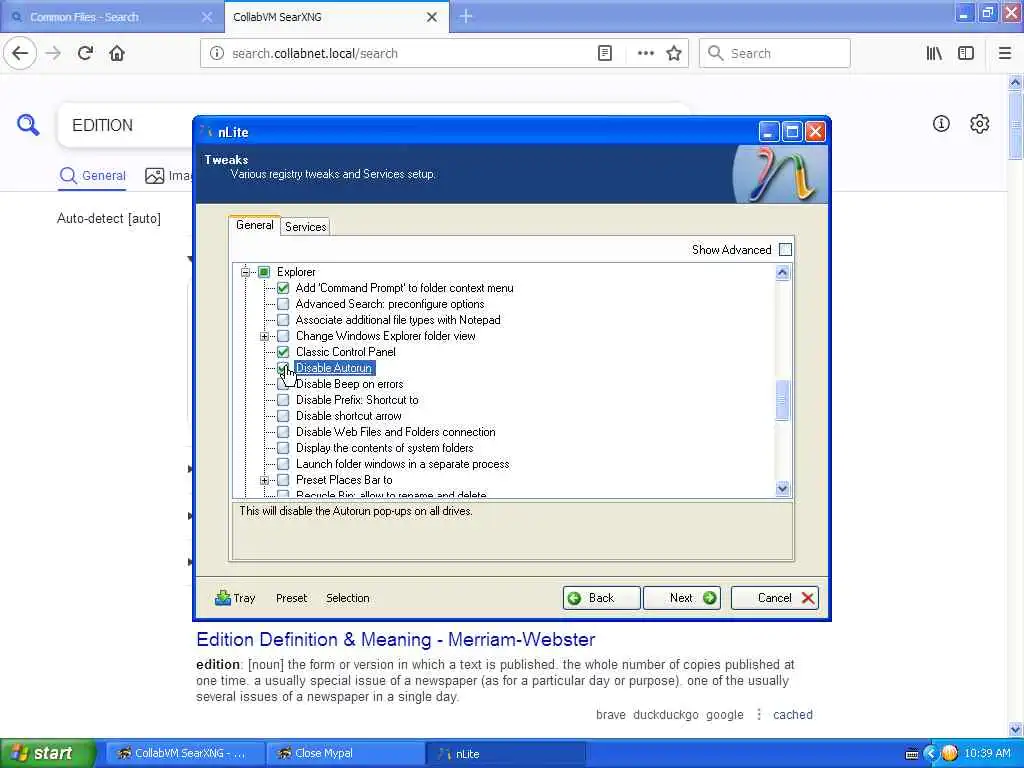Uncheck Classic Control Panel
Viewport: 1024px width, 768px height.
[x=283, y=352]
